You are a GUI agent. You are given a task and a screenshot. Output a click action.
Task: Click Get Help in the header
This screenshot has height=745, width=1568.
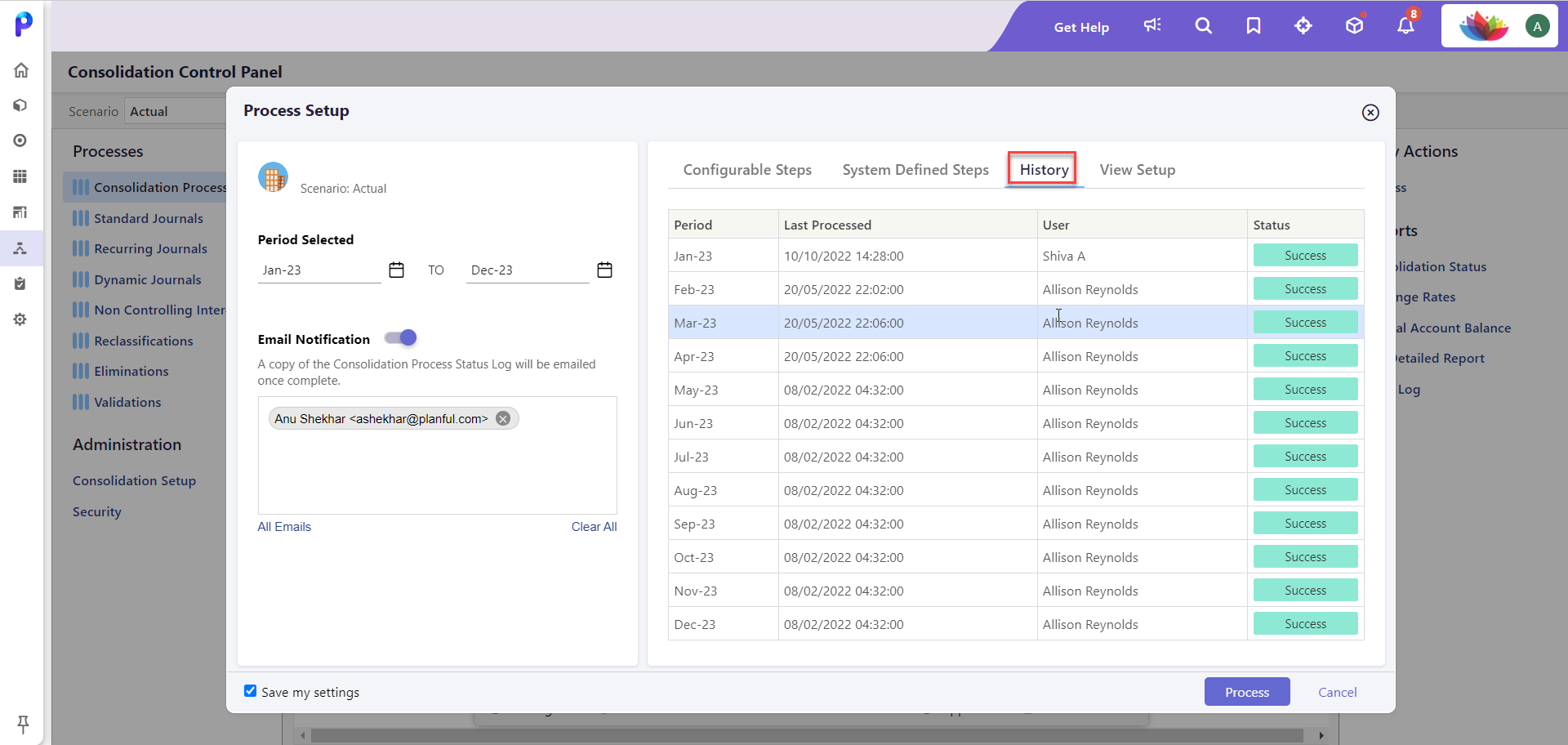pos(1081,27)
